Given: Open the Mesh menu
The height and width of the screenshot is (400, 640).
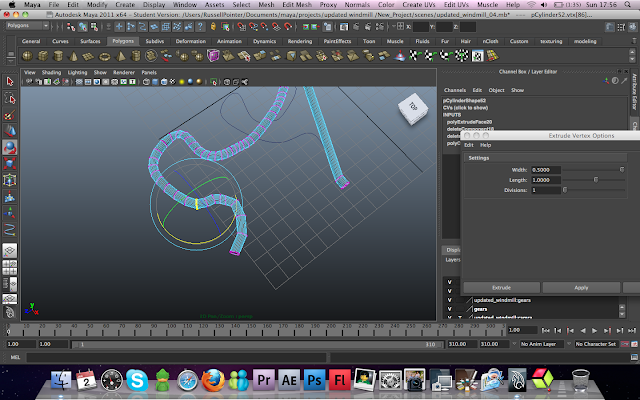Looking at the screenshot, I should 266,4.
